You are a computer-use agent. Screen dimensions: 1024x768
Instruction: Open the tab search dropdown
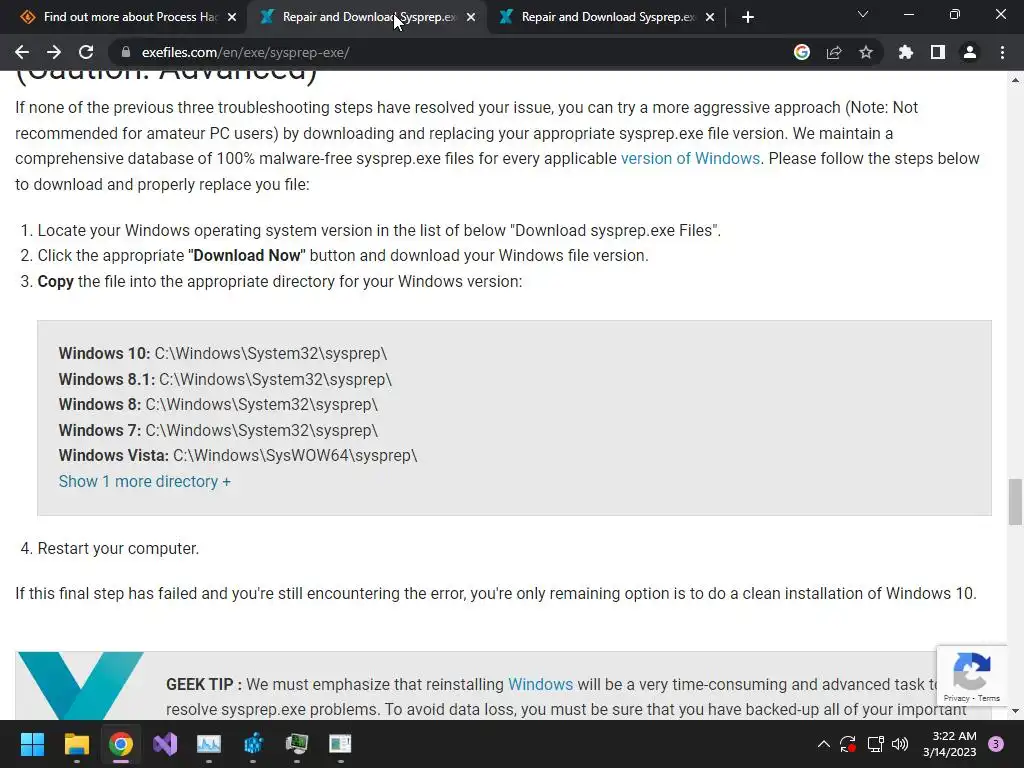(x=863, y=14)
